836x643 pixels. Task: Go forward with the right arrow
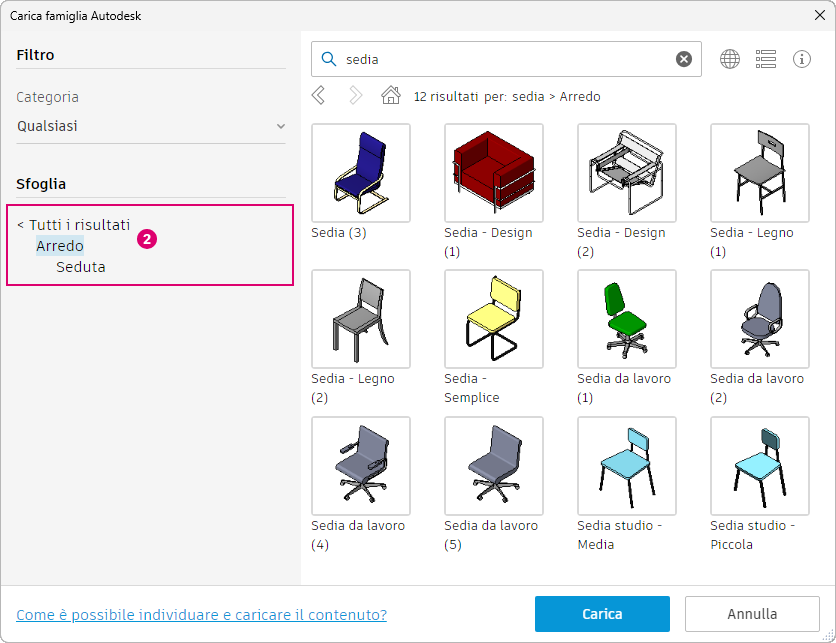(355, 96)
